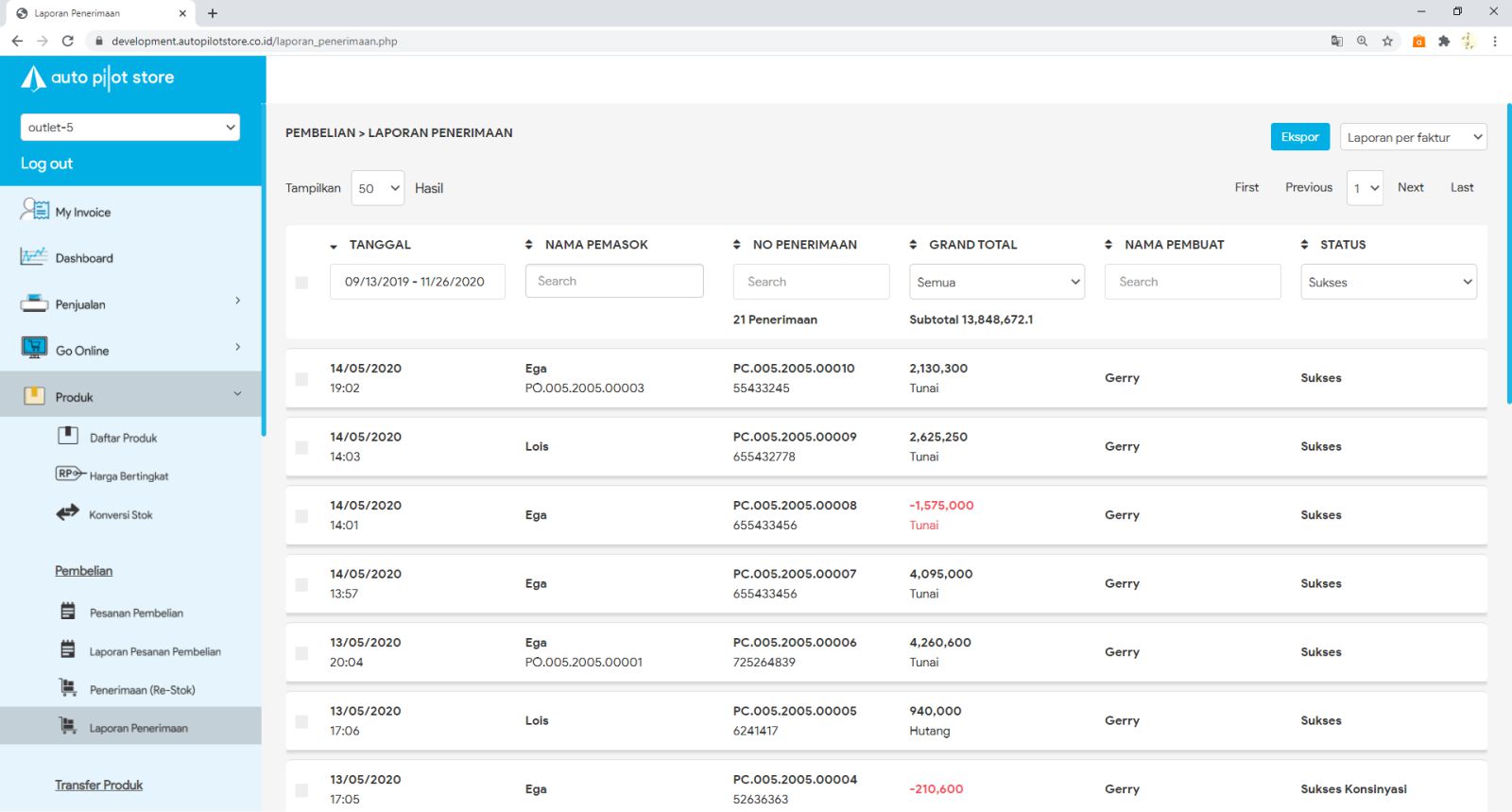Click the Pesanan Pembelian calendar icon
The width and height of the screenshot is (1512, 812).
68,612
